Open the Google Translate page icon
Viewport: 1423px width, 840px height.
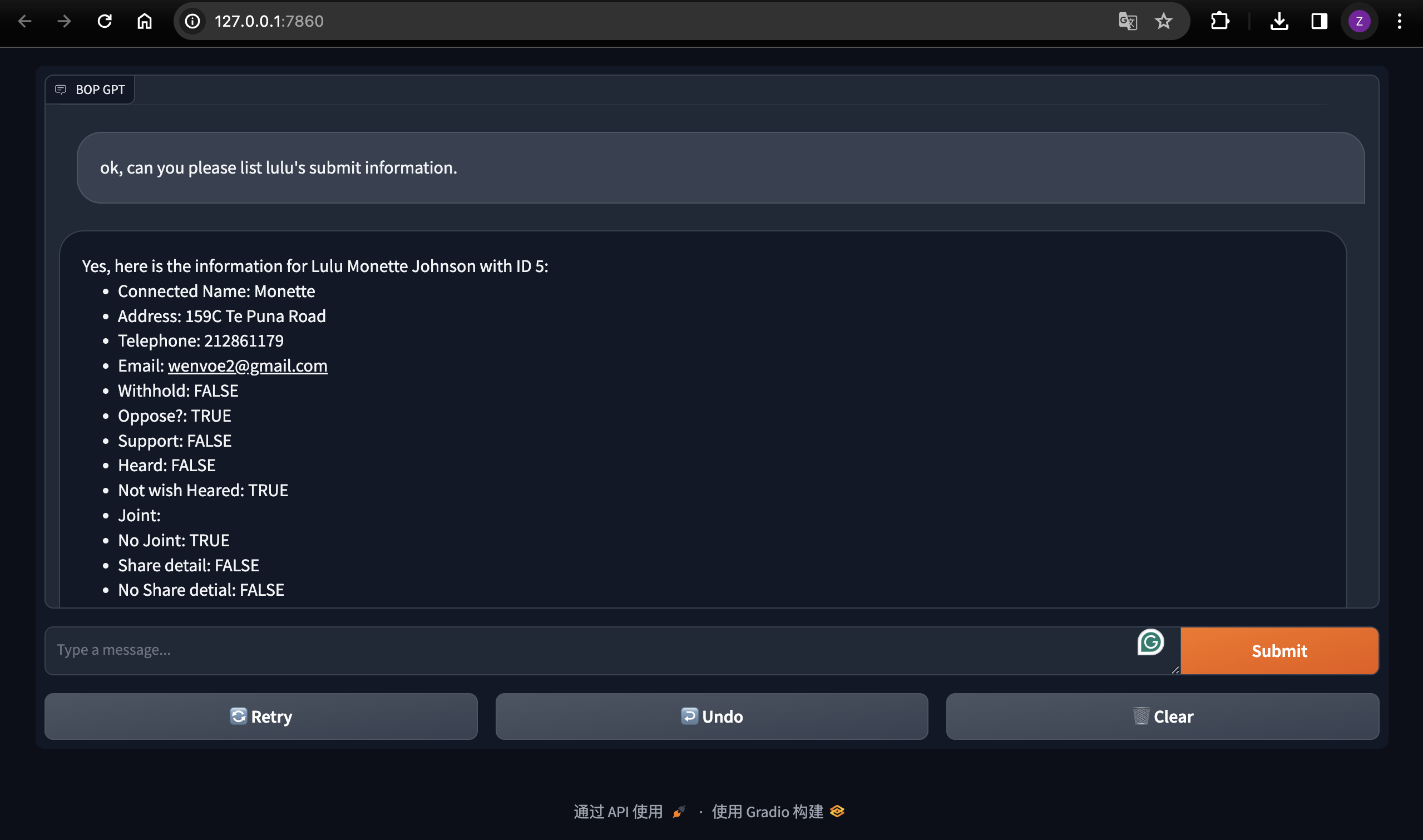[x=1127, y=22]
